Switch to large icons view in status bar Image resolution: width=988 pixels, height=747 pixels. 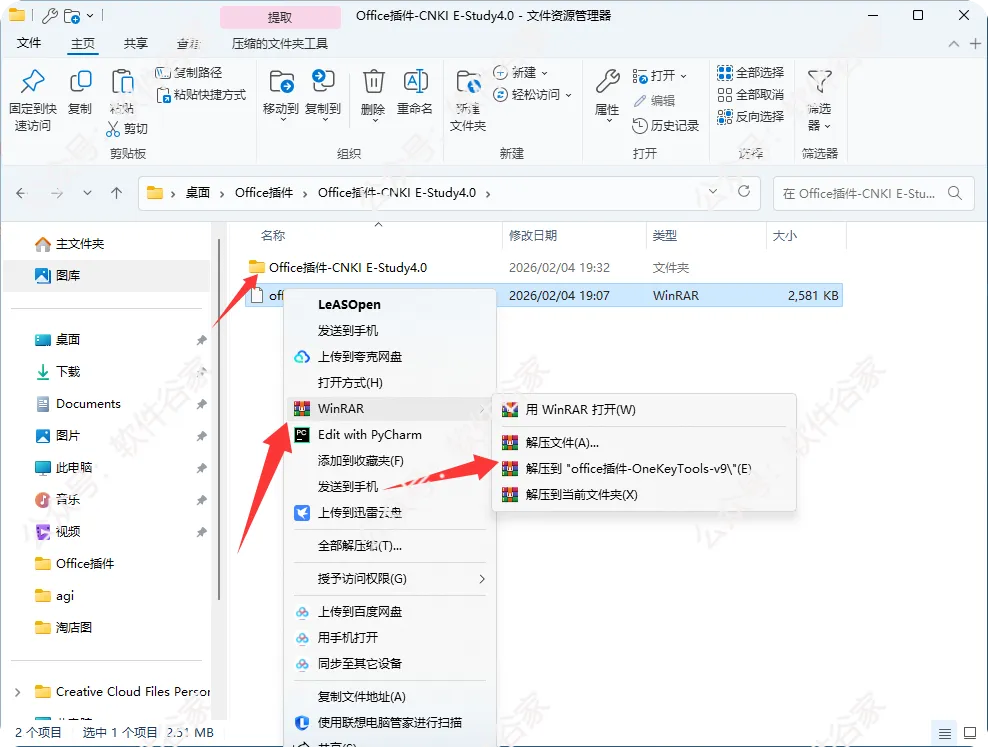click(970, 733)
